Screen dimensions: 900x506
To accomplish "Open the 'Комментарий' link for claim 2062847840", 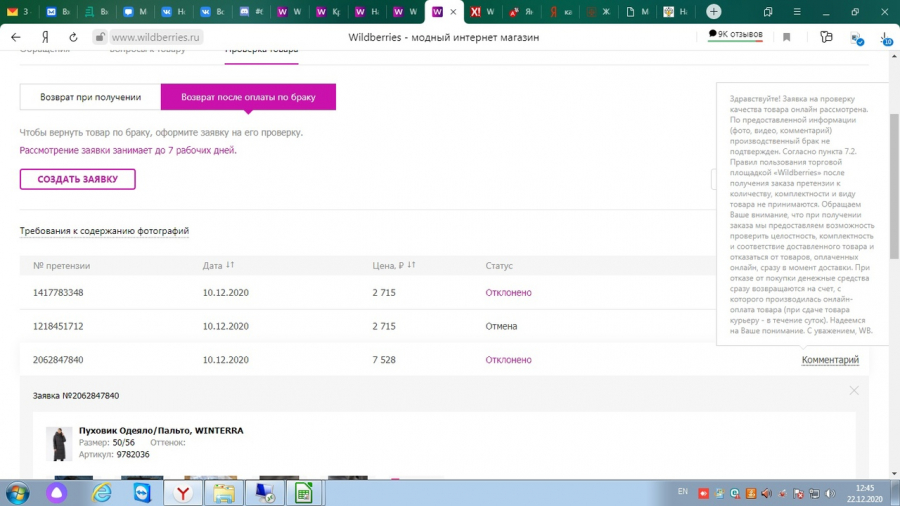I will click(830, 360).
